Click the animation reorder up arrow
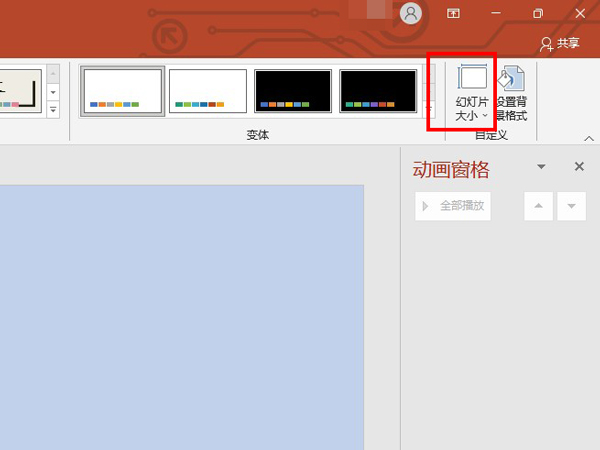600x450 pixels. (538, 206)
